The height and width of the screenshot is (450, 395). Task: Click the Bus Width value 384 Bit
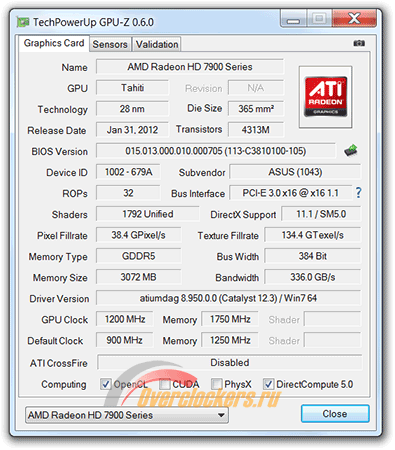(x=313, y=256)
